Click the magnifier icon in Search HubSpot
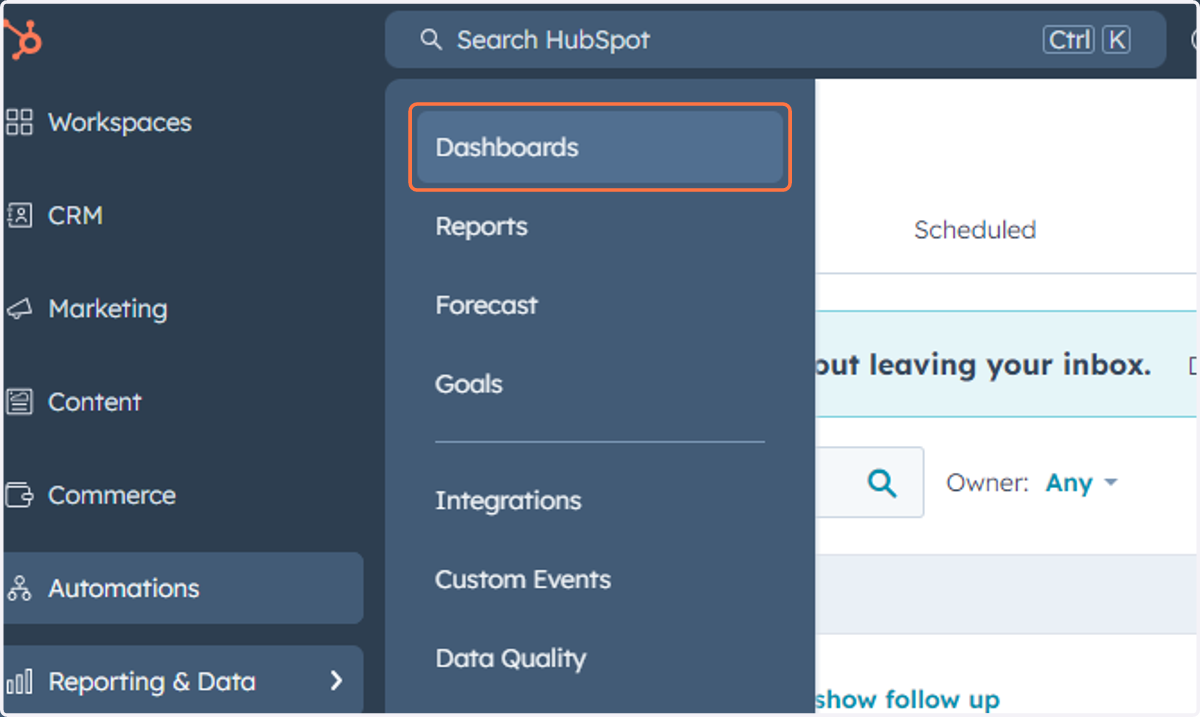Viewport: 1200px width, 717px height. [x=431, y=40]
